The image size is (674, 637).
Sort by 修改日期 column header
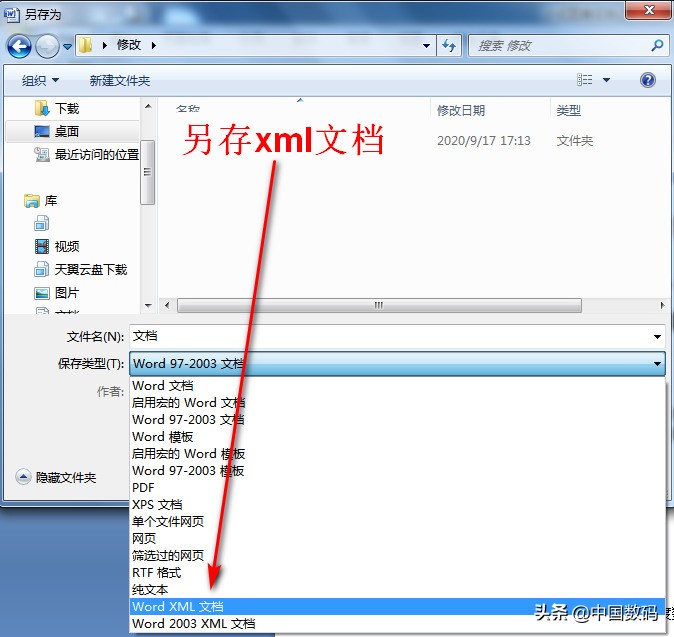pos(461,110)
